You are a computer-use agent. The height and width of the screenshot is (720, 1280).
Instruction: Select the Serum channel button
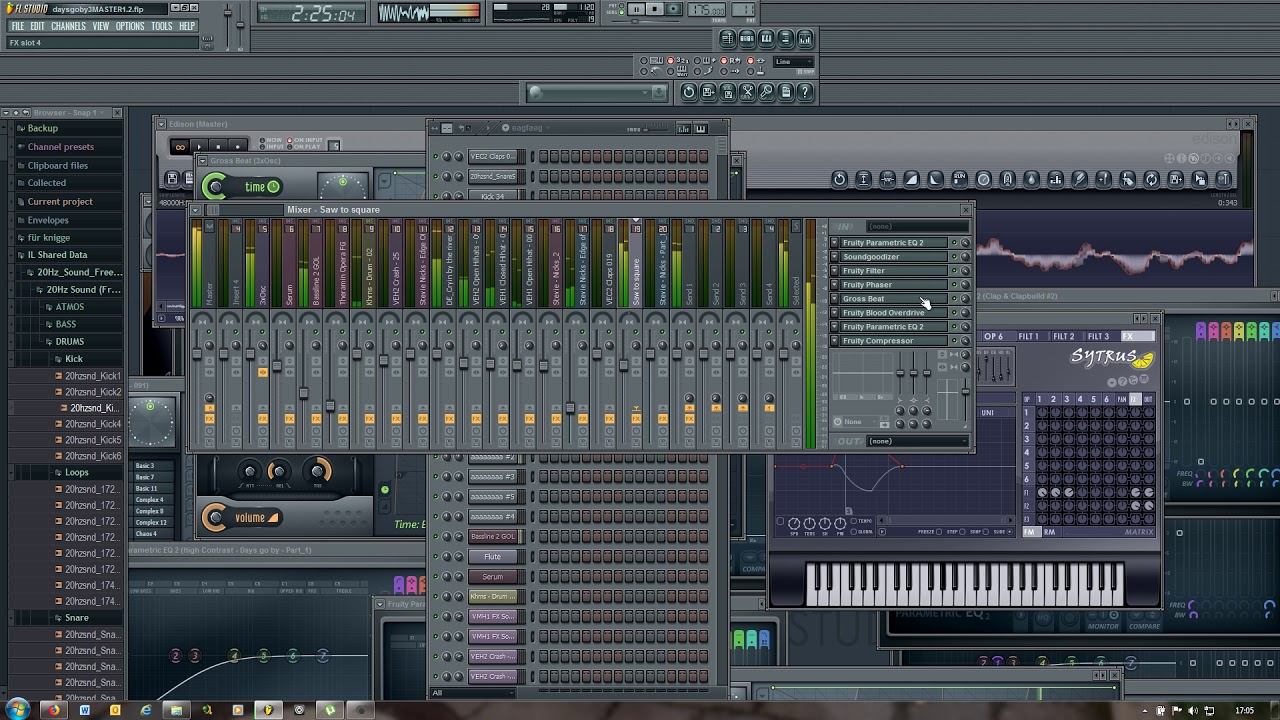tap(492, 577)
